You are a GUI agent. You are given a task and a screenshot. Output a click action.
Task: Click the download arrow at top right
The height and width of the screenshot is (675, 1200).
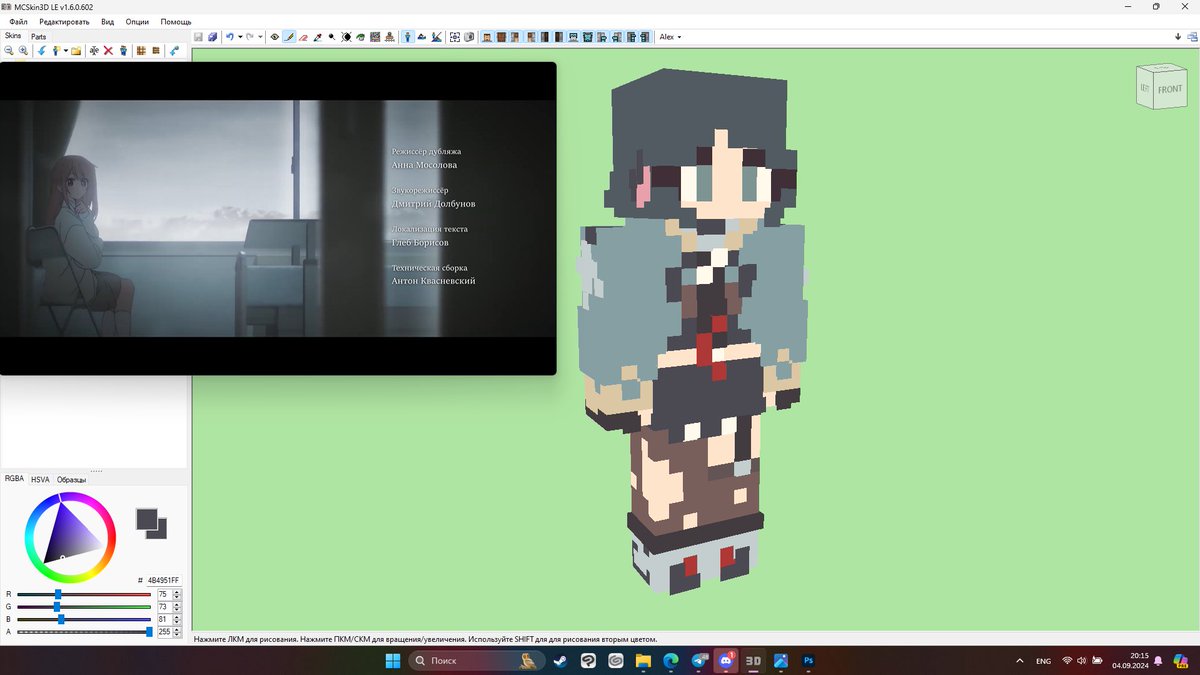coord(1179,37)
